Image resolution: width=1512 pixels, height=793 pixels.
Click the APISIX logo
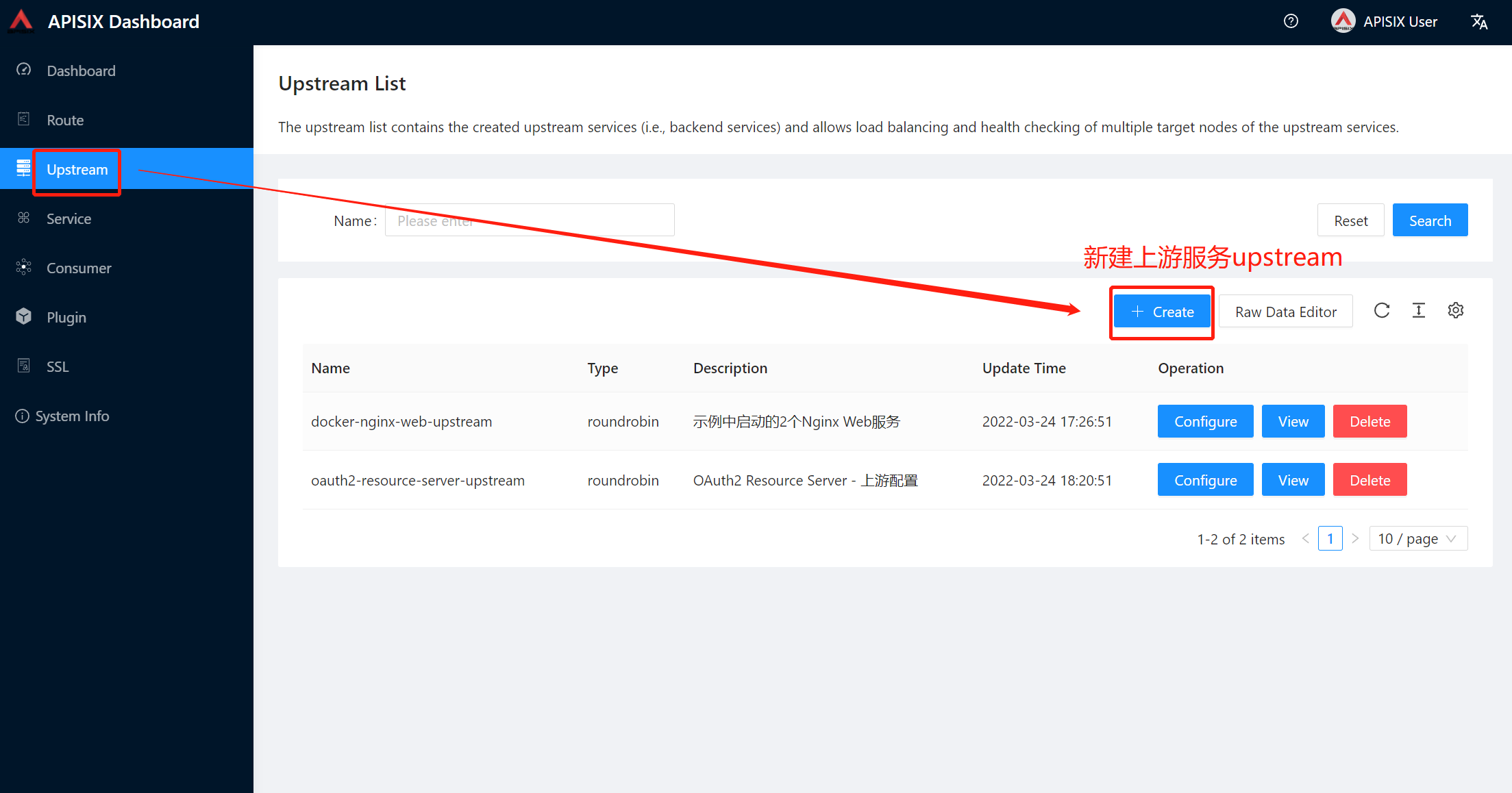20,21
